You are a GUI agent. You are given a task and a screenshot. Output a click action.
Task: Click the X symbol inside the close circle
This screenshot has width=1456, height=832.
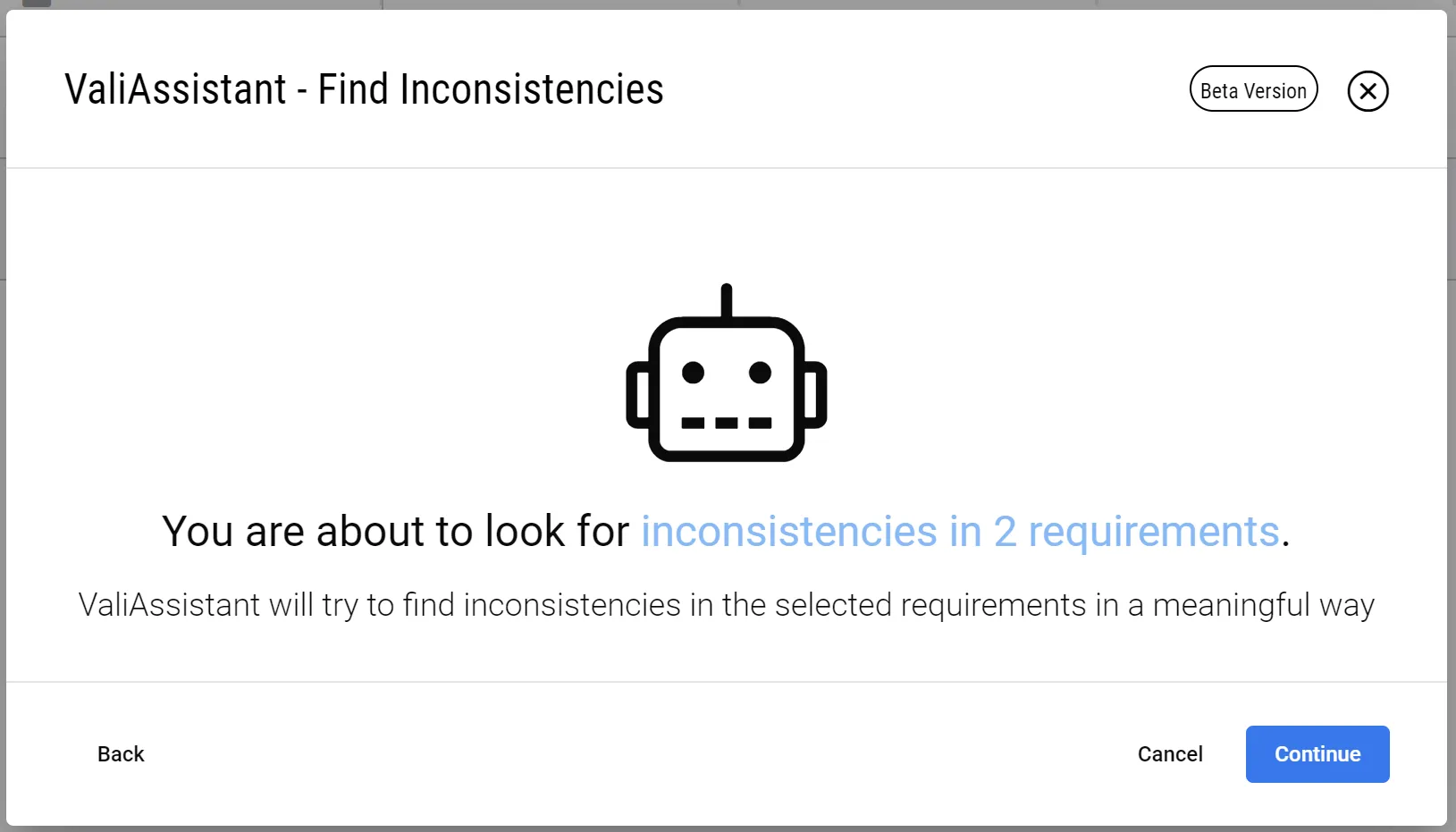[1368, 90]
